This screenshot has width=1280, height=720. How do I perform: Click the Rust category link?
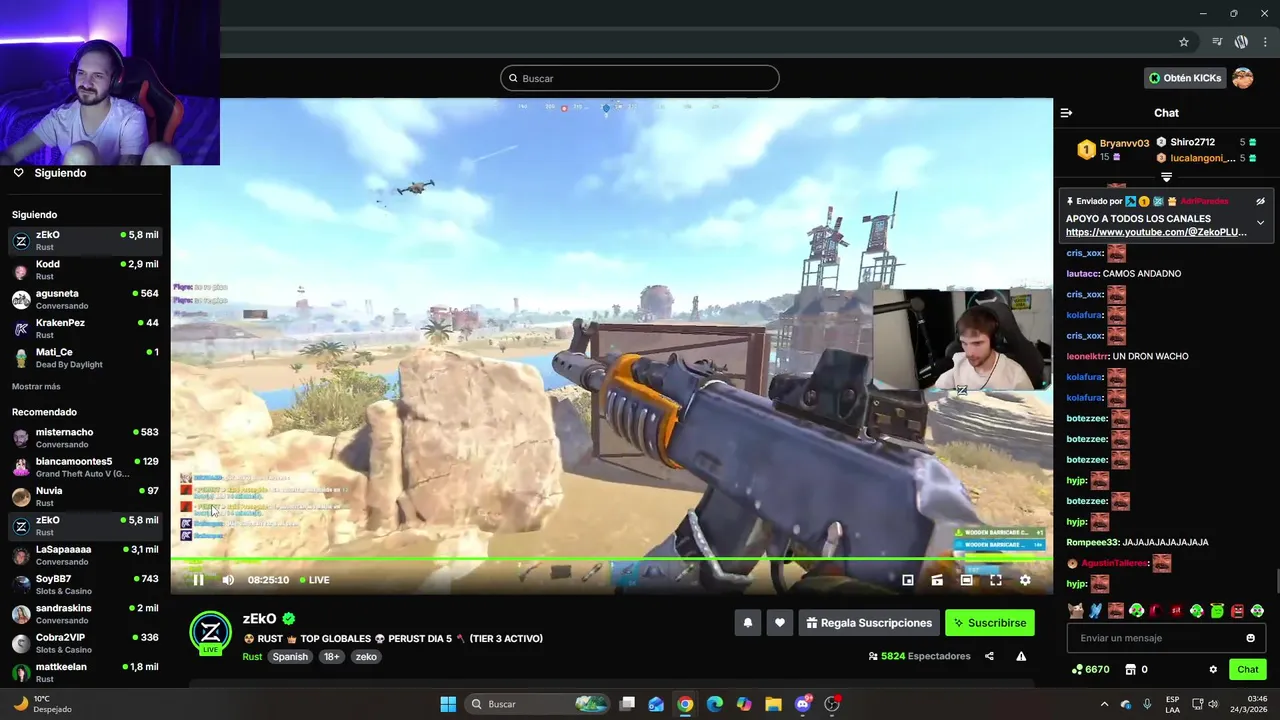point(252,657)
